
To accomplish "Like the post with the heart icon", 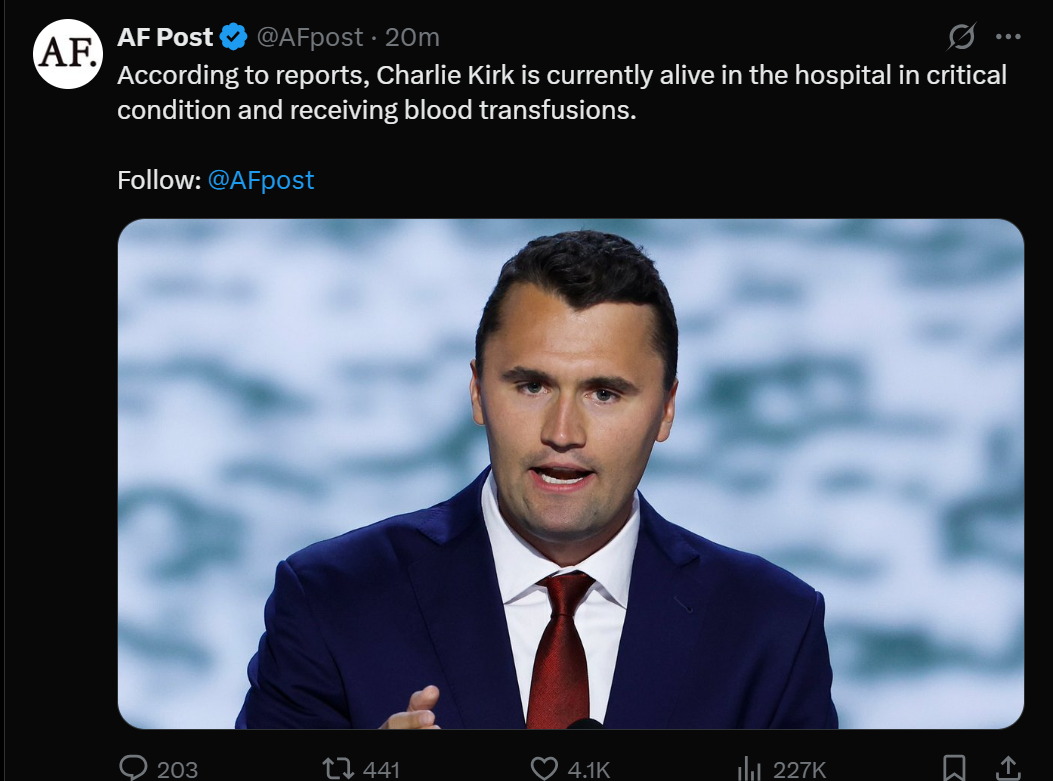I will [x=543, y=767].
